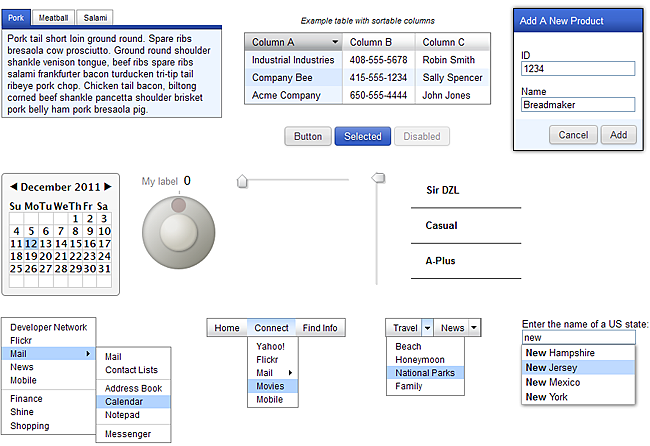This screenshot has width=650, height=446.
Task: Open Mail submenu arrow under Connect
Action: (290, 373)
